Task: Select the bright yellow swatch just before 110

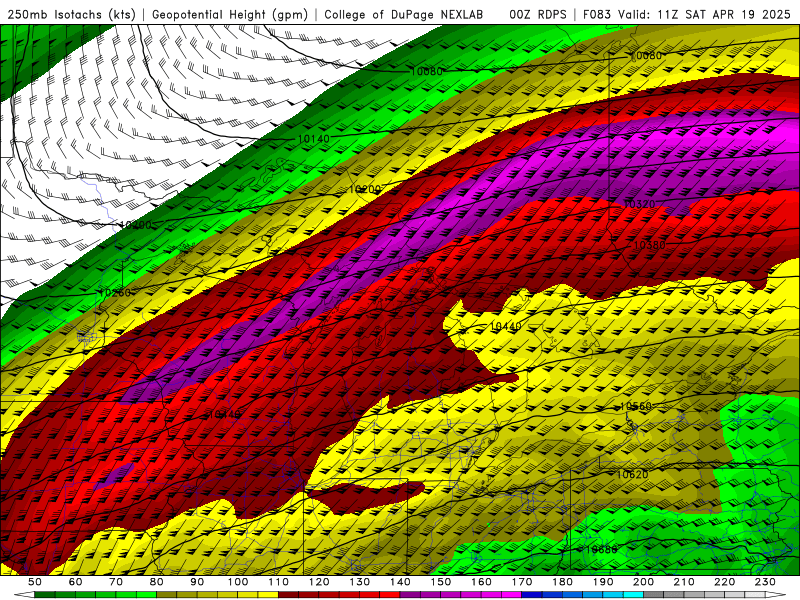Action: tap(268, 595)
